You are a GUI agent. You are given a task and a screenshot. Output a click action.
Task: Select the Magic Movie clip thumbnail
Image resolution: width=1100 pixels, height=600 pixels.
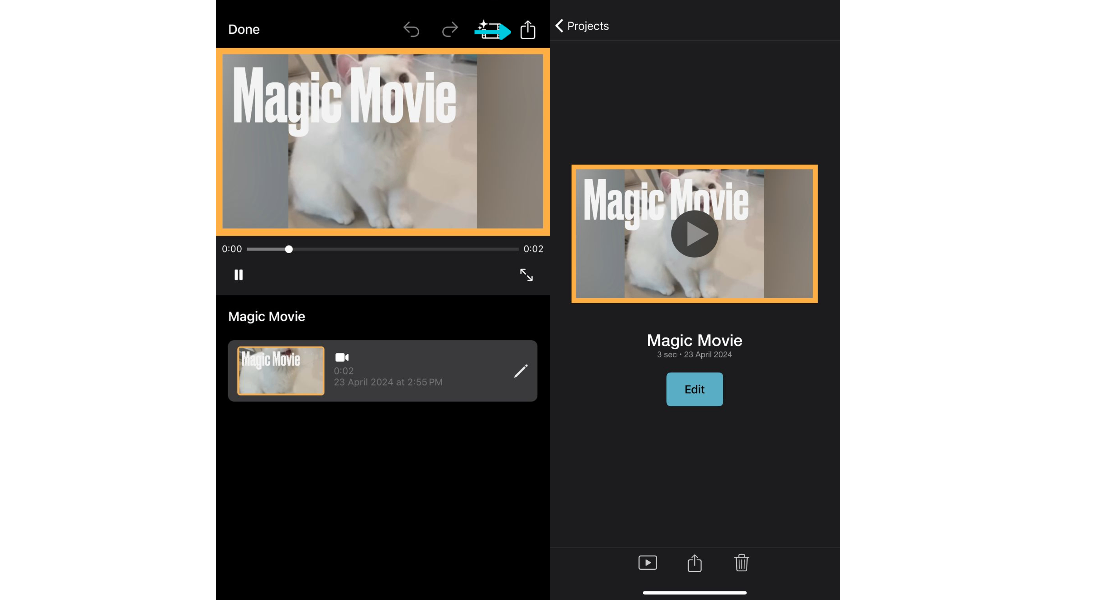[x=281, y=371]
